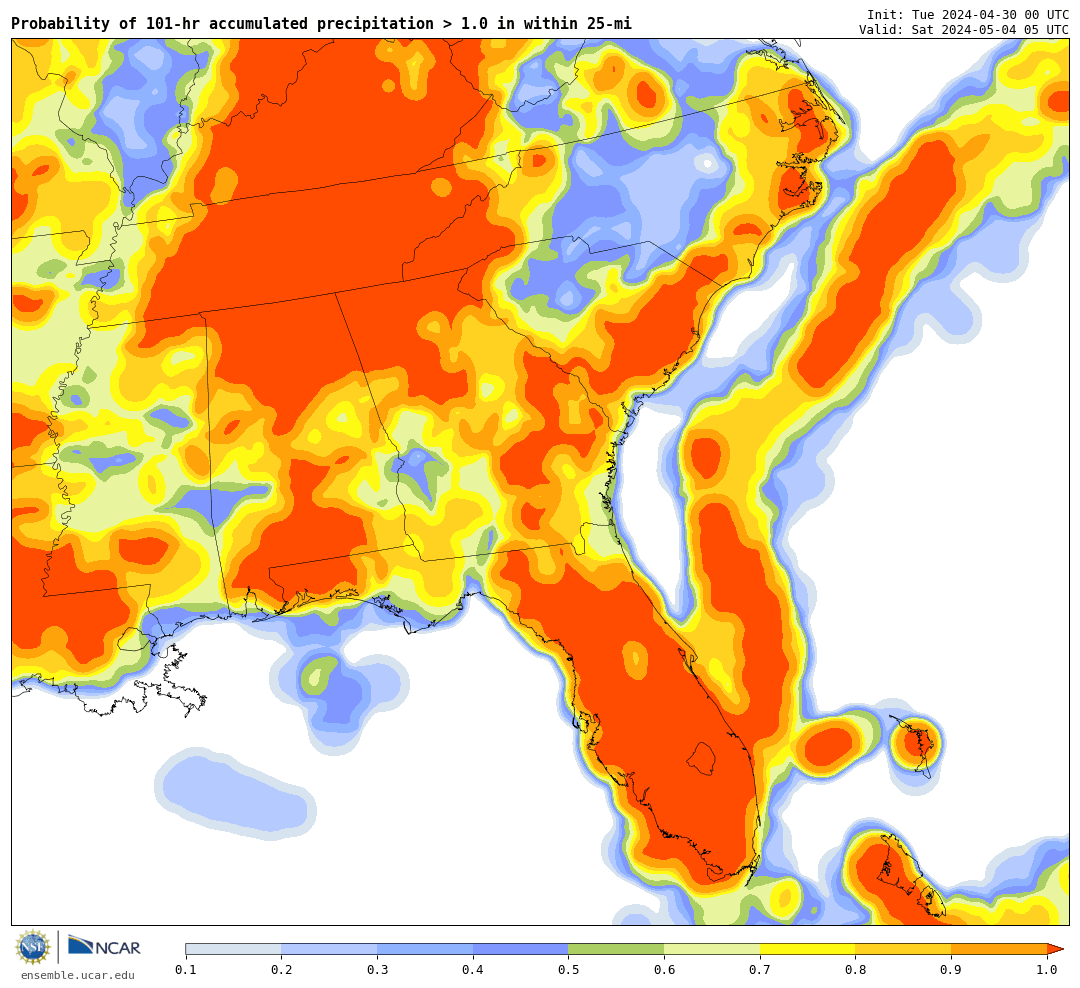Click the red arrow tip of the colorbar
This screenshot has height=988, width=1080.
click(x=1055, y=949)
